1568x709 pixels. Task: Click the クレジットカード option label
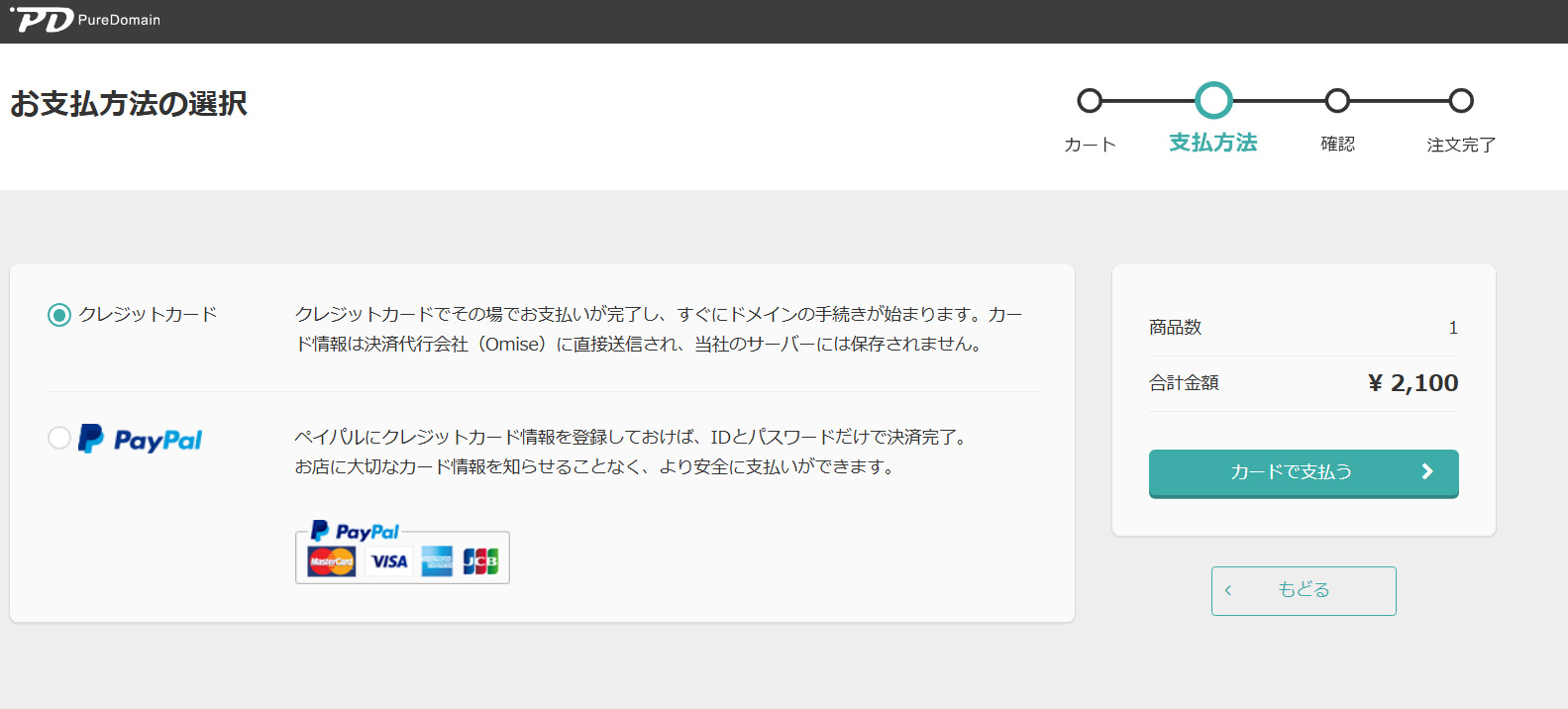(148, 315)
